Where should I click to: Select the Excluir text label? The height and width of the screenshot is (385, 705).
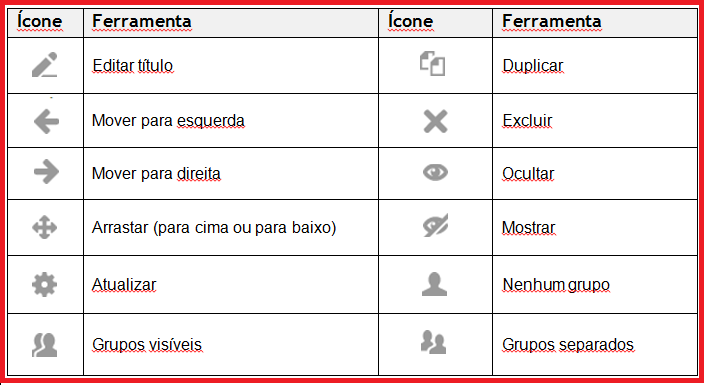pos(527,121)
